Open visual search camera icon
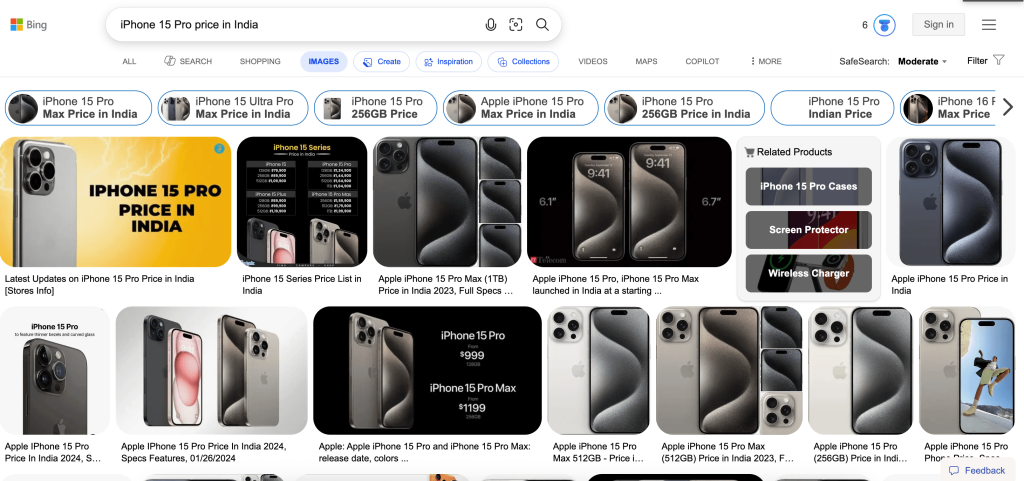 pyautogui.click(x=516, y=25)
